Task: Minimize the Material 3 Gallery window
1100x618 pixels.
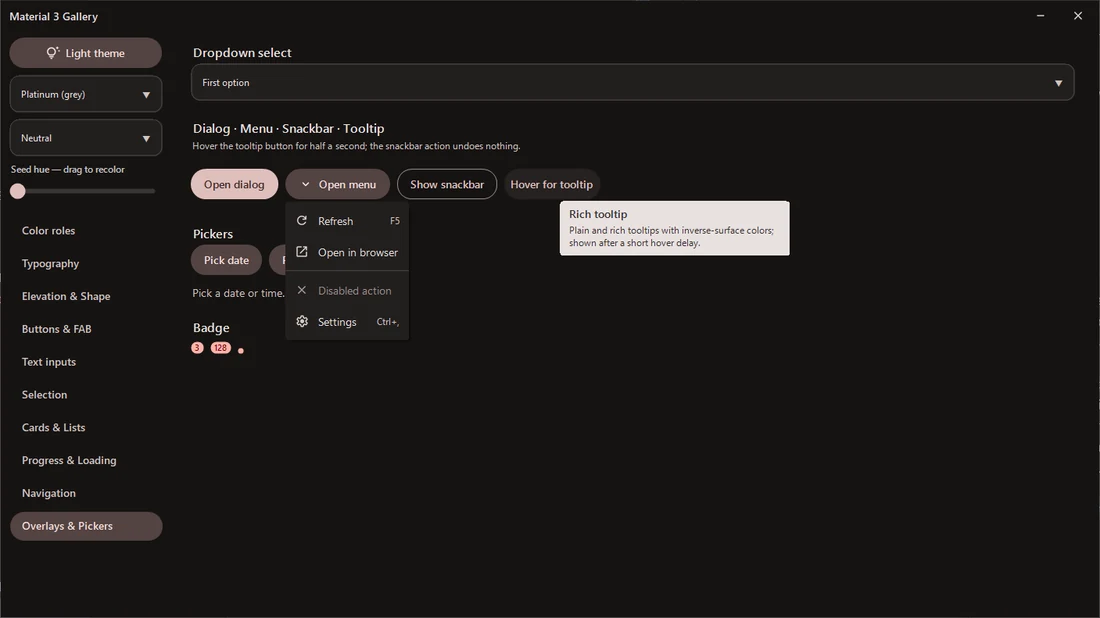Action: click(x=1040, y=15)
